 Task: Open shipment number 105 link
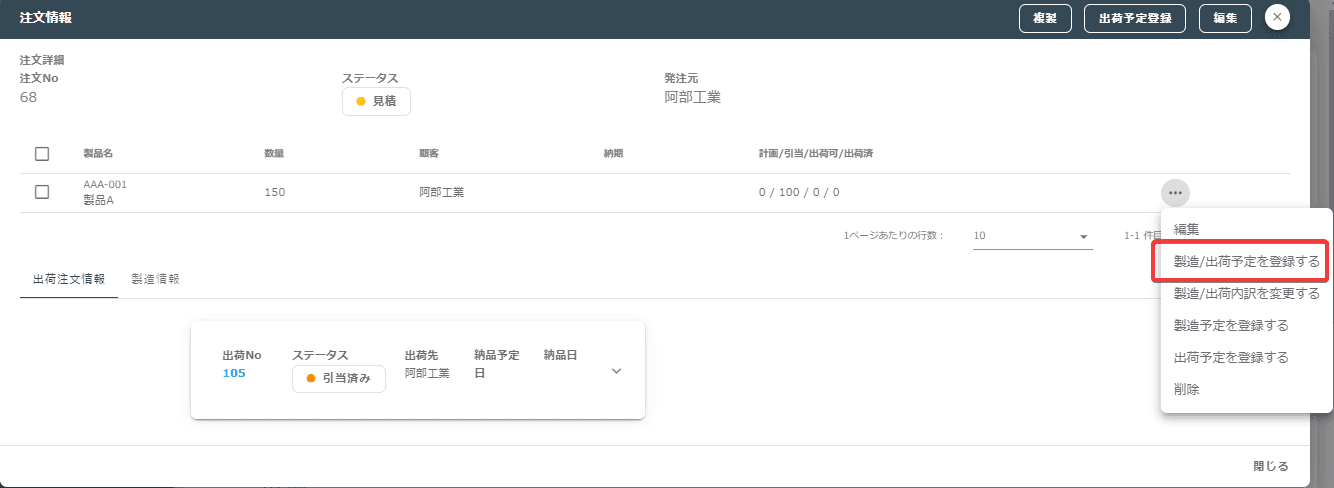coord(234,373)
